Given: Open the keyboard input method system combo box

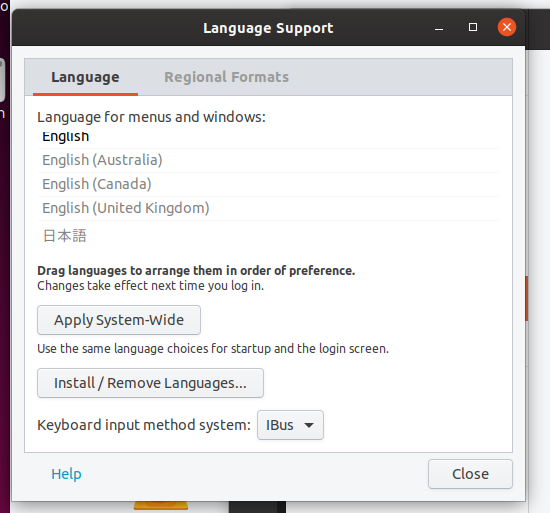Looking at the screenshot, I should pyautogui.click(x=290, y=425).
